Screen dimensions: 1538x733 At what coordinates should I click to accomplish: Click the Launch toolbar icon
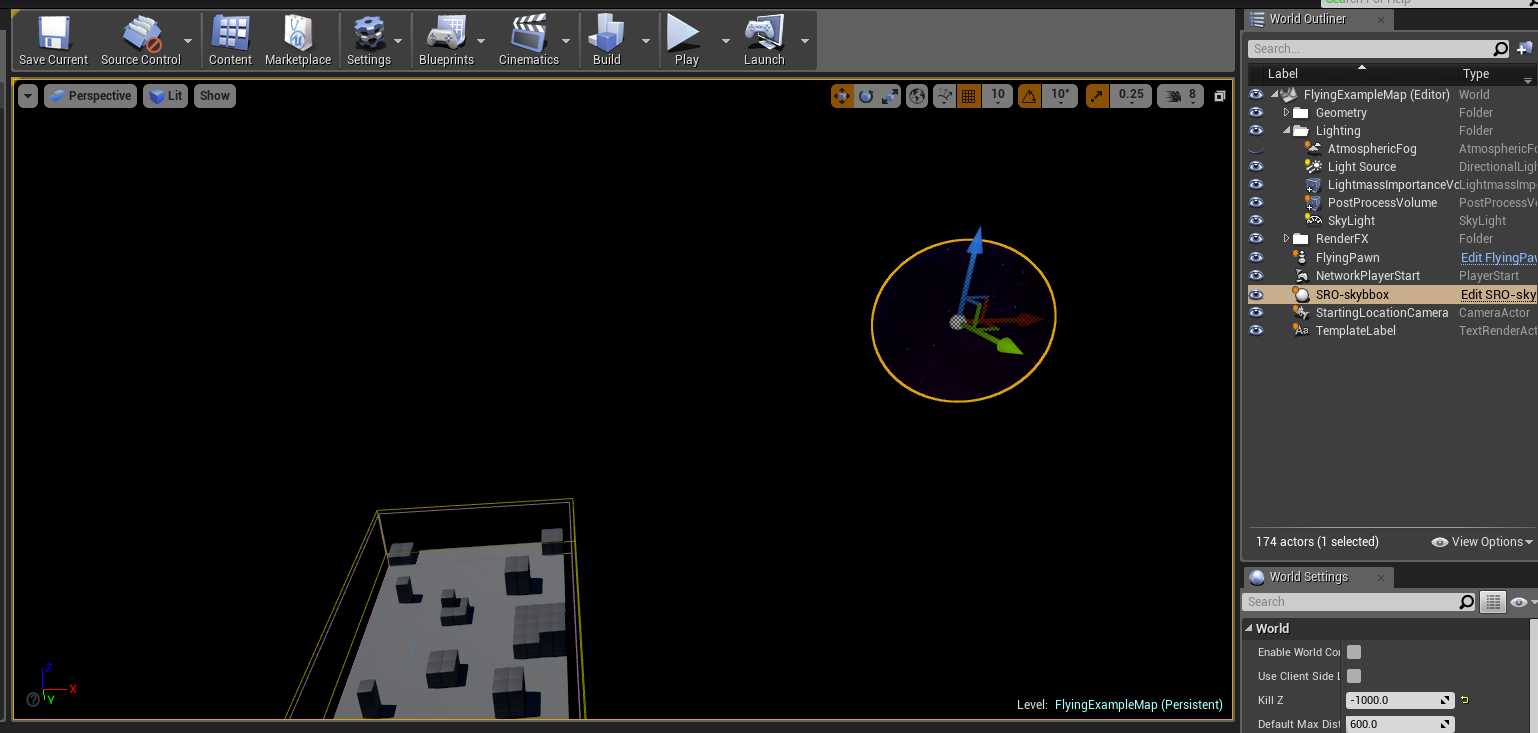(x=764, y=41)
